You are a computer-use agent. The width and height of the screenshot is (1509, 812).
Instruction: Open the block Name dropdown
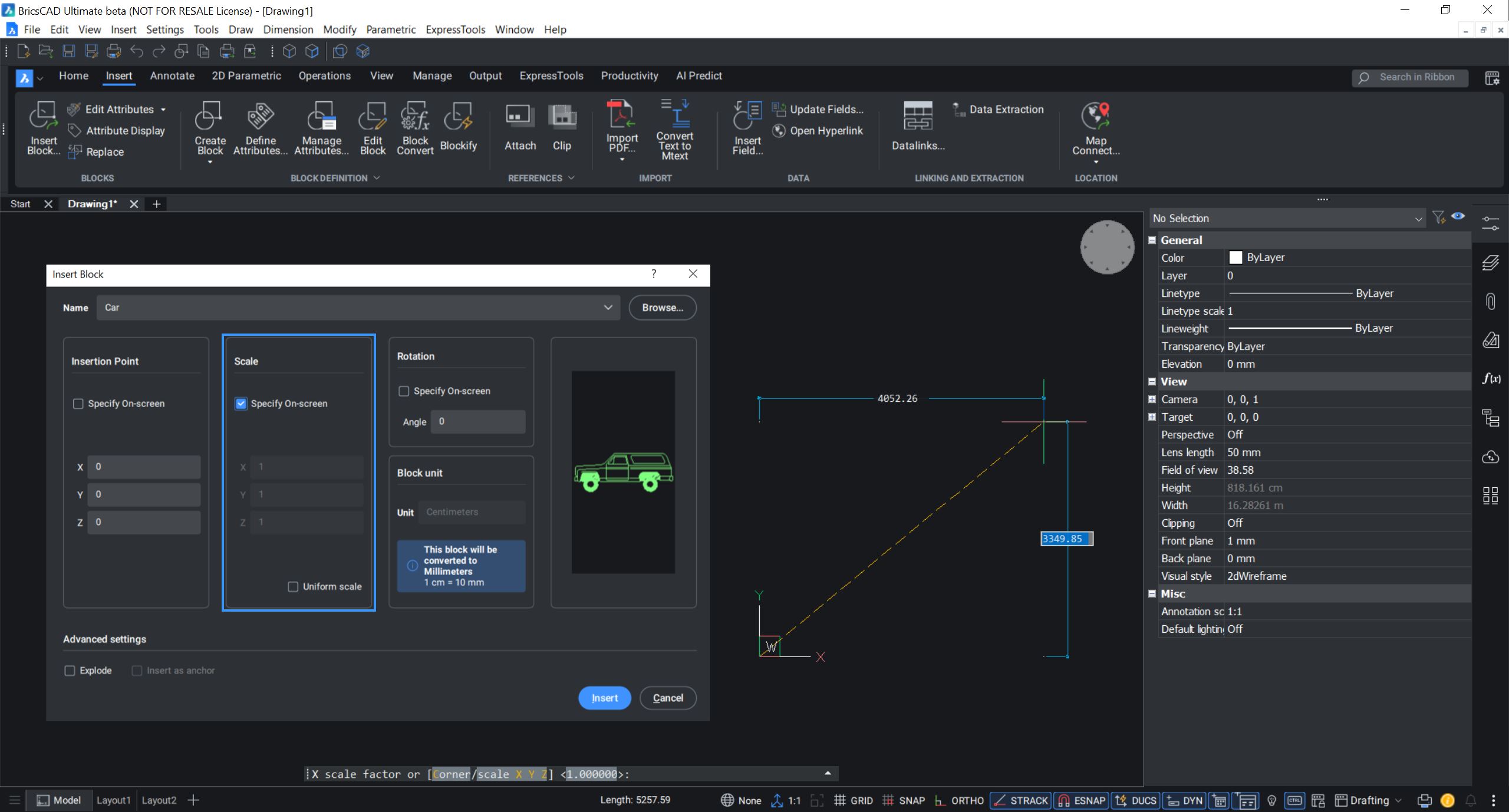[608, 308]
